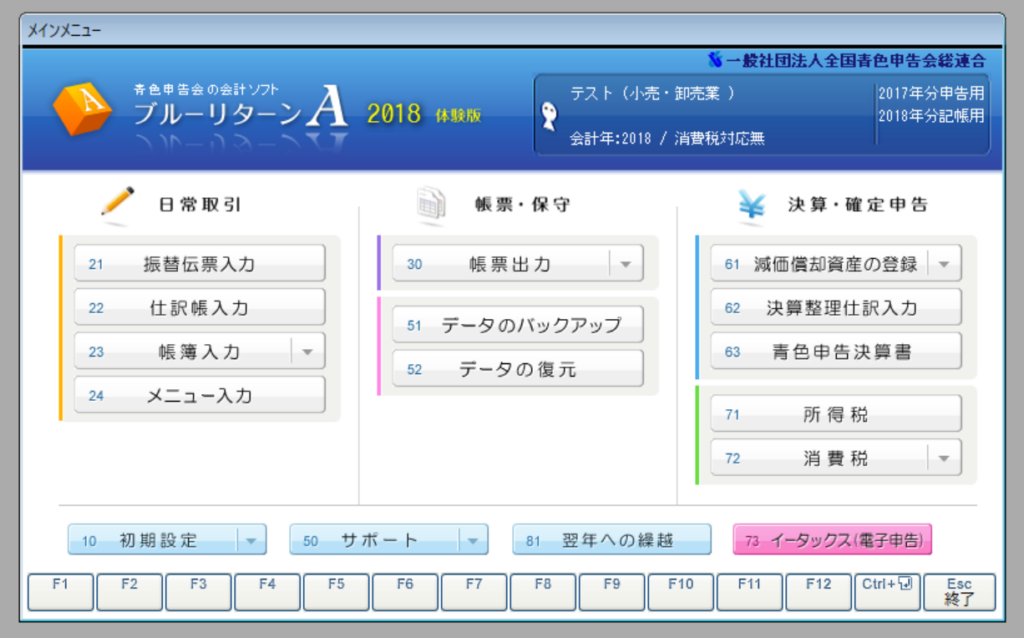
Task: Click the F7 function key button
Action: [474, 592]
